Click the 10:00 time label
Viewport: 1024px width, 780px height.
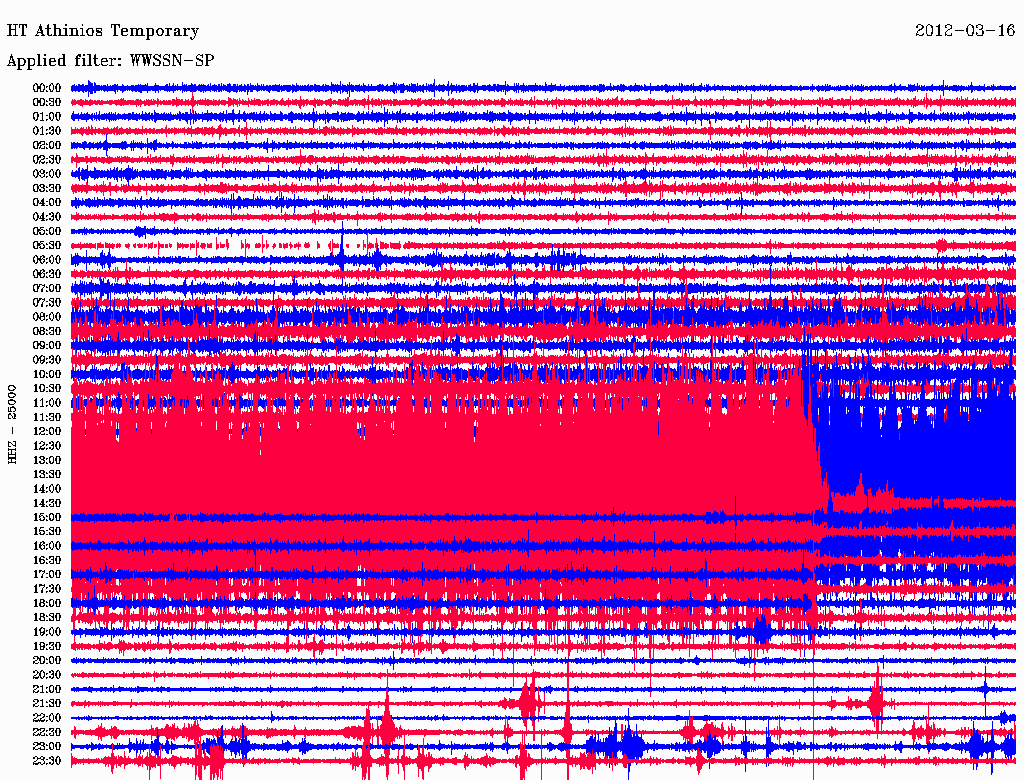(x=47, y=374)
